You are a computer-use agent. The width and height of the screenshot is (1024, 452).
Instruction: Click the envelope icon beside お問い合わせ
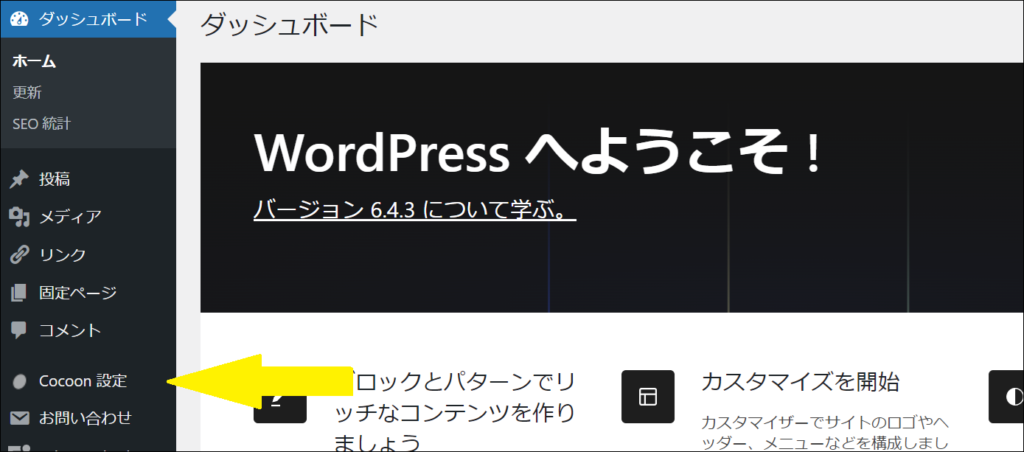(x=20, y=417)
